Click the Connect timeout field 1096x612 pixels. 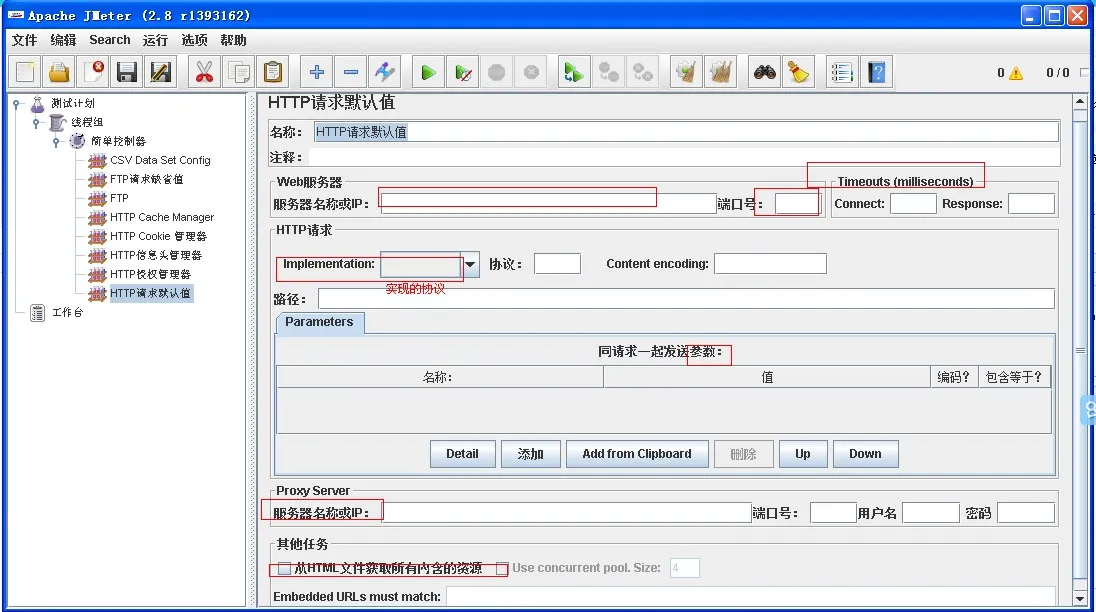(913, 204)
